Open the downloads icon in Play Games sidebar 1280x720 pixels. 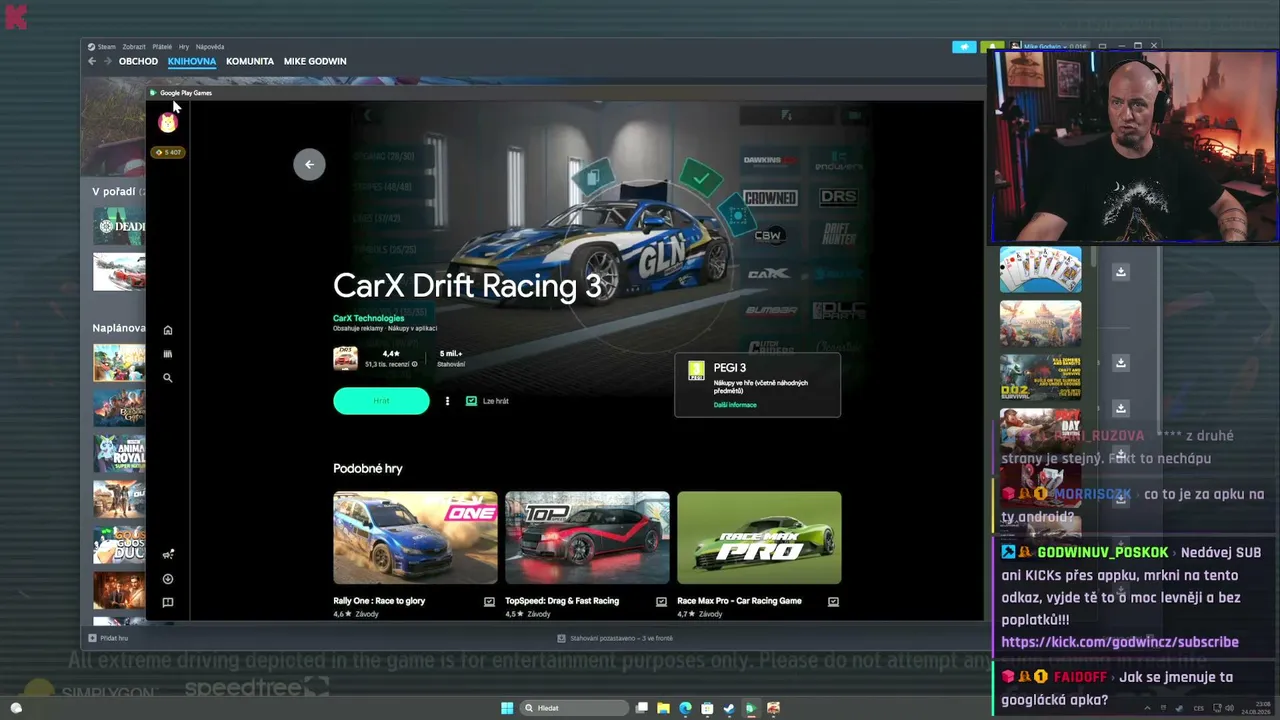[x=168, y=579]
